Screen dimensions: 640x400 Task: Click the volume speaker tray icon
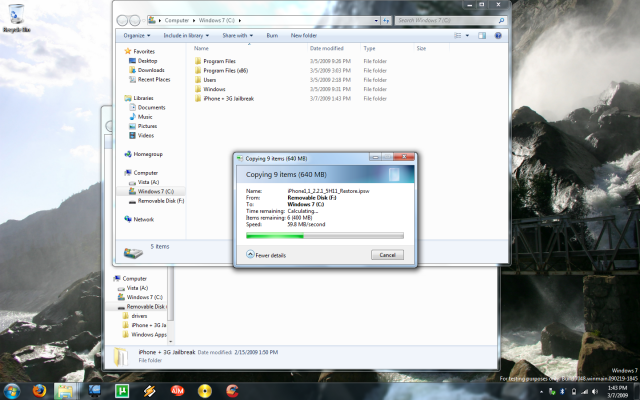pos(595,392)
